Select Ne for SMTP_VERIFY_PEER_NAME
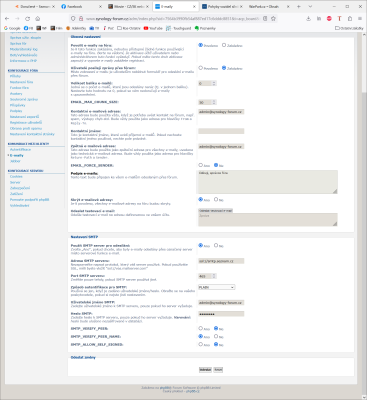367x400 pixels. (x=216, y=336)
